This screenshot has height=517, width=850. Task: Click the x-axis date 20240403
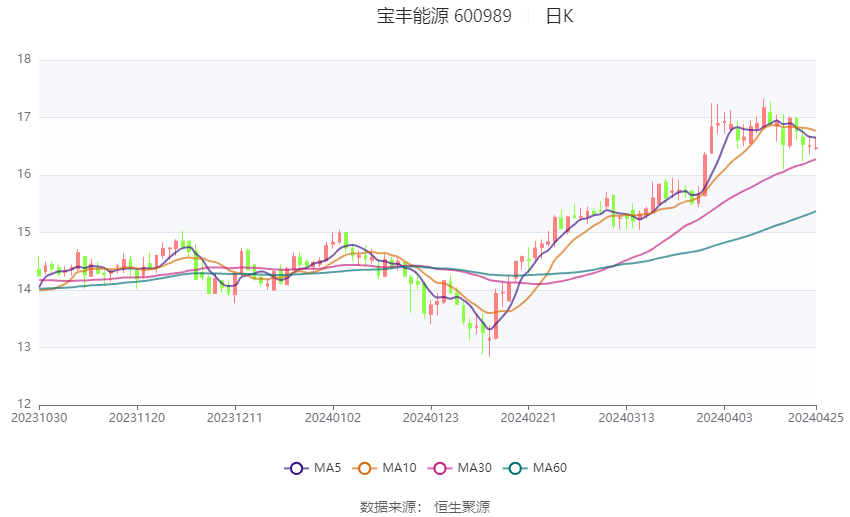tap(724, 418)
